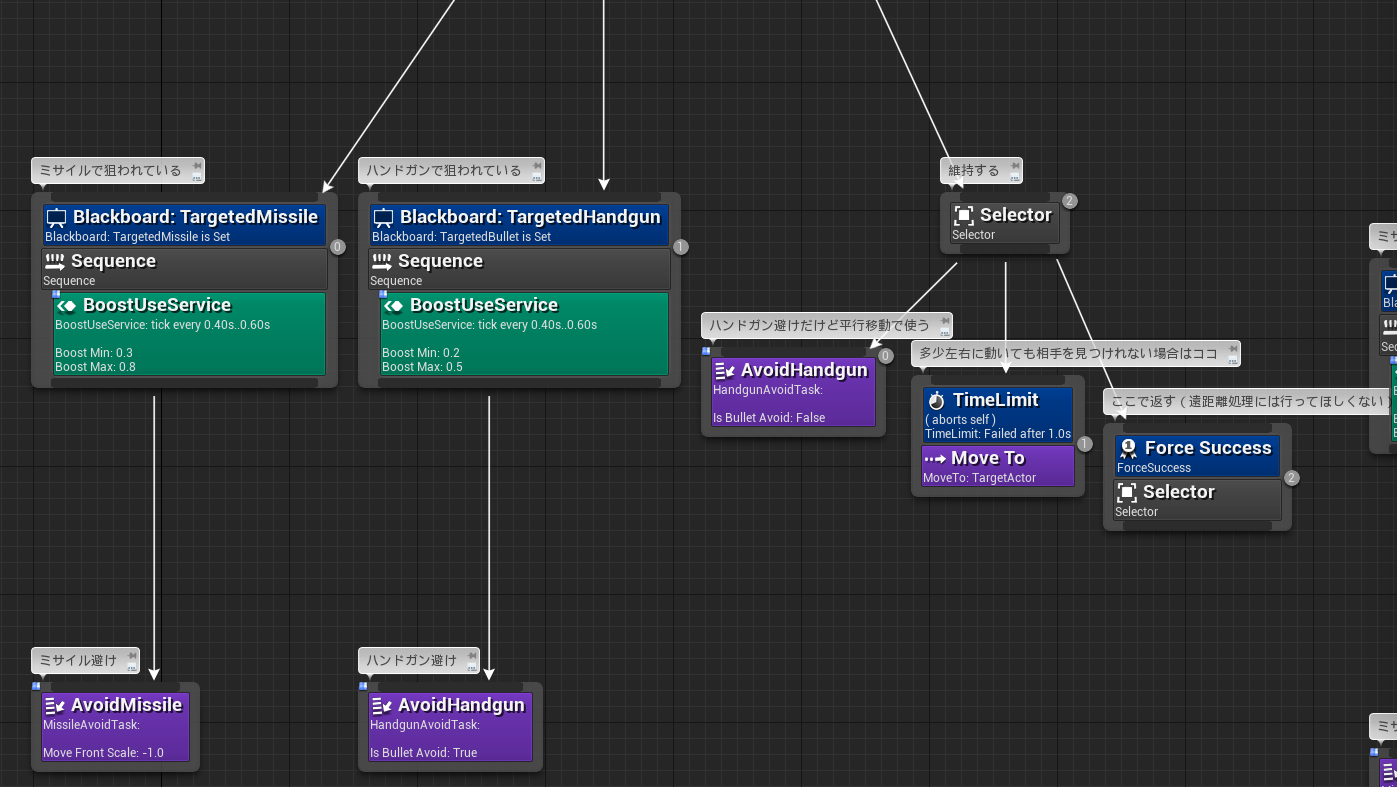The image size is (1397, 787).
Task: Click the dotted arrow icon on Move To
Action: click(x=935, y=458)
